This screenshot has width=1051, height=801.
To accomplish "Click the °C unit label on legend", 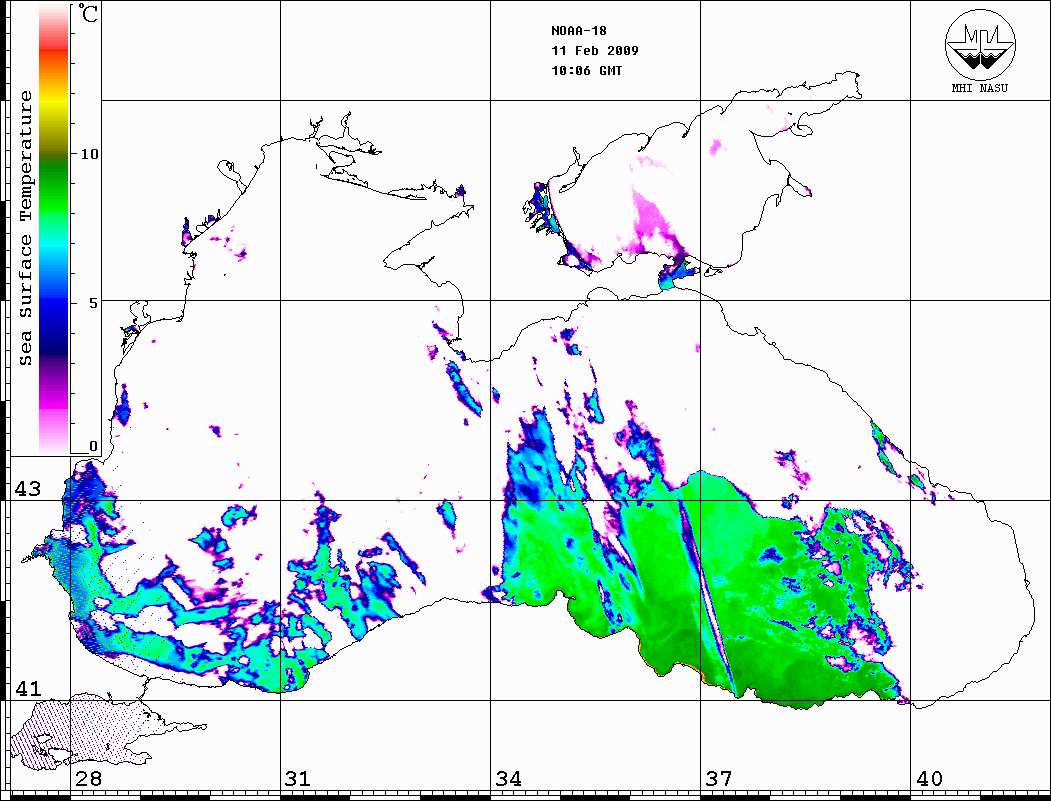I will (x=88, y=13).
